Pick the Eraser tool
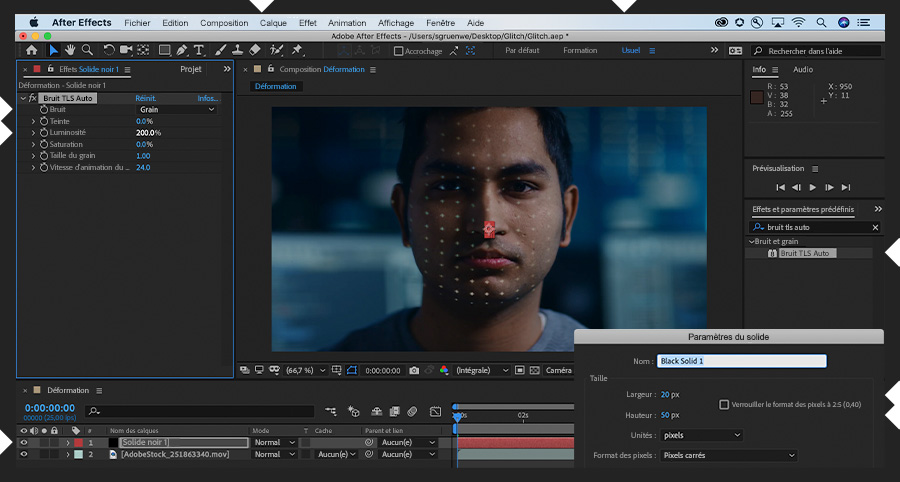Screen dimensions: 900x482 point(254,50)
